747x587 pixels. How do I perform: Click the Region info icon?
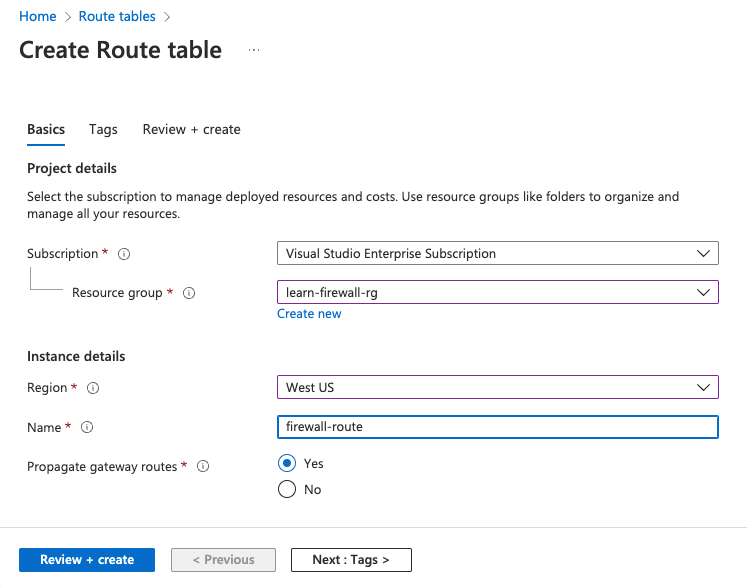tap(93, 388)
